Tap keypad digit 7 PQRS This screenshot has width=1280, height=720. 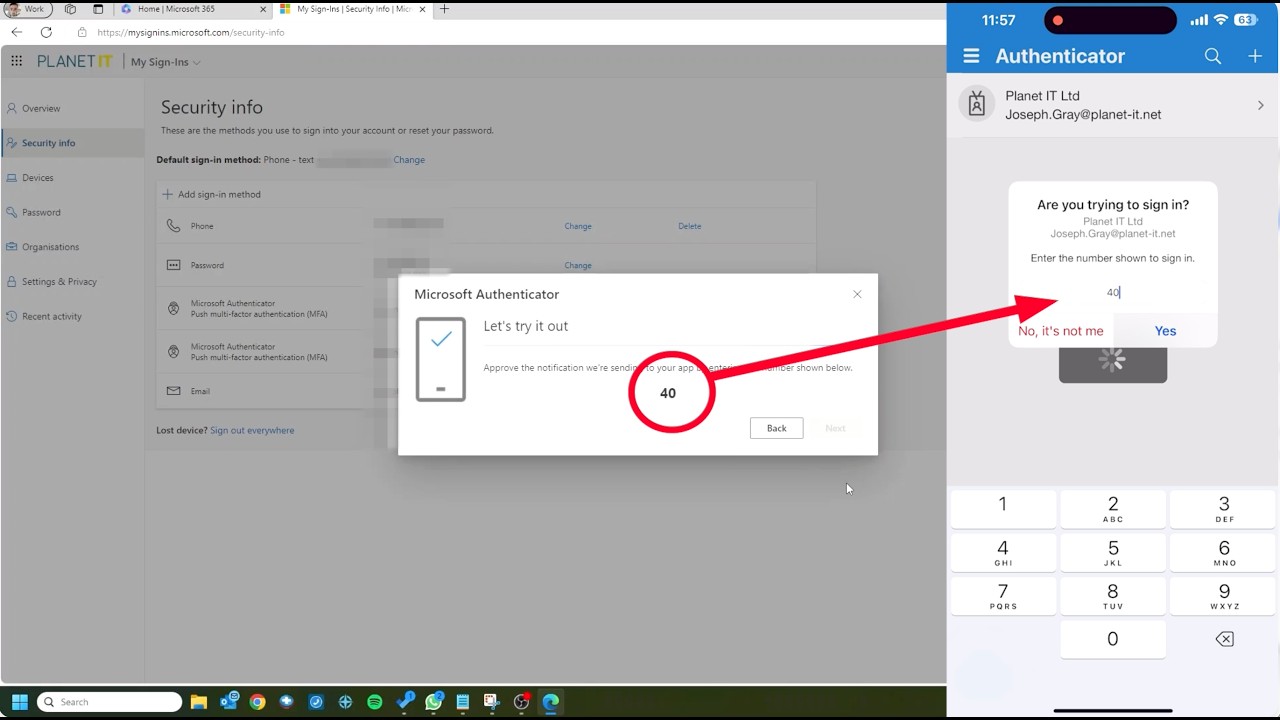click(x=1003, y=596)
